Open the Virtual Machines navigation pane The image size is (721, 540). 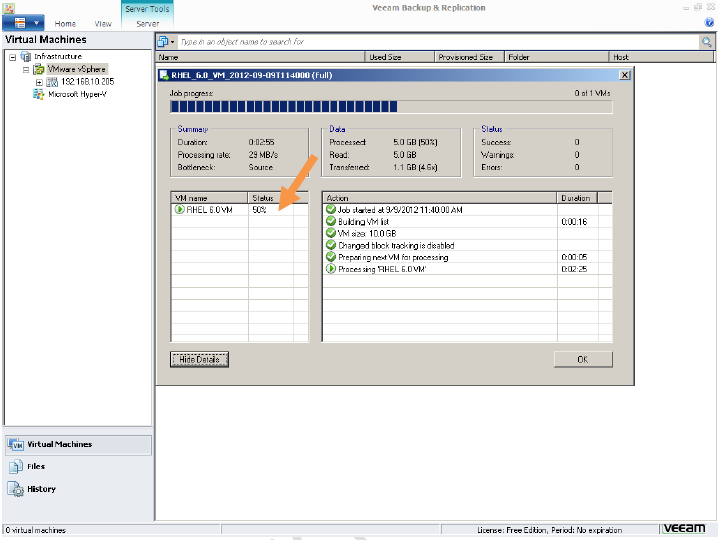[79, 445]
